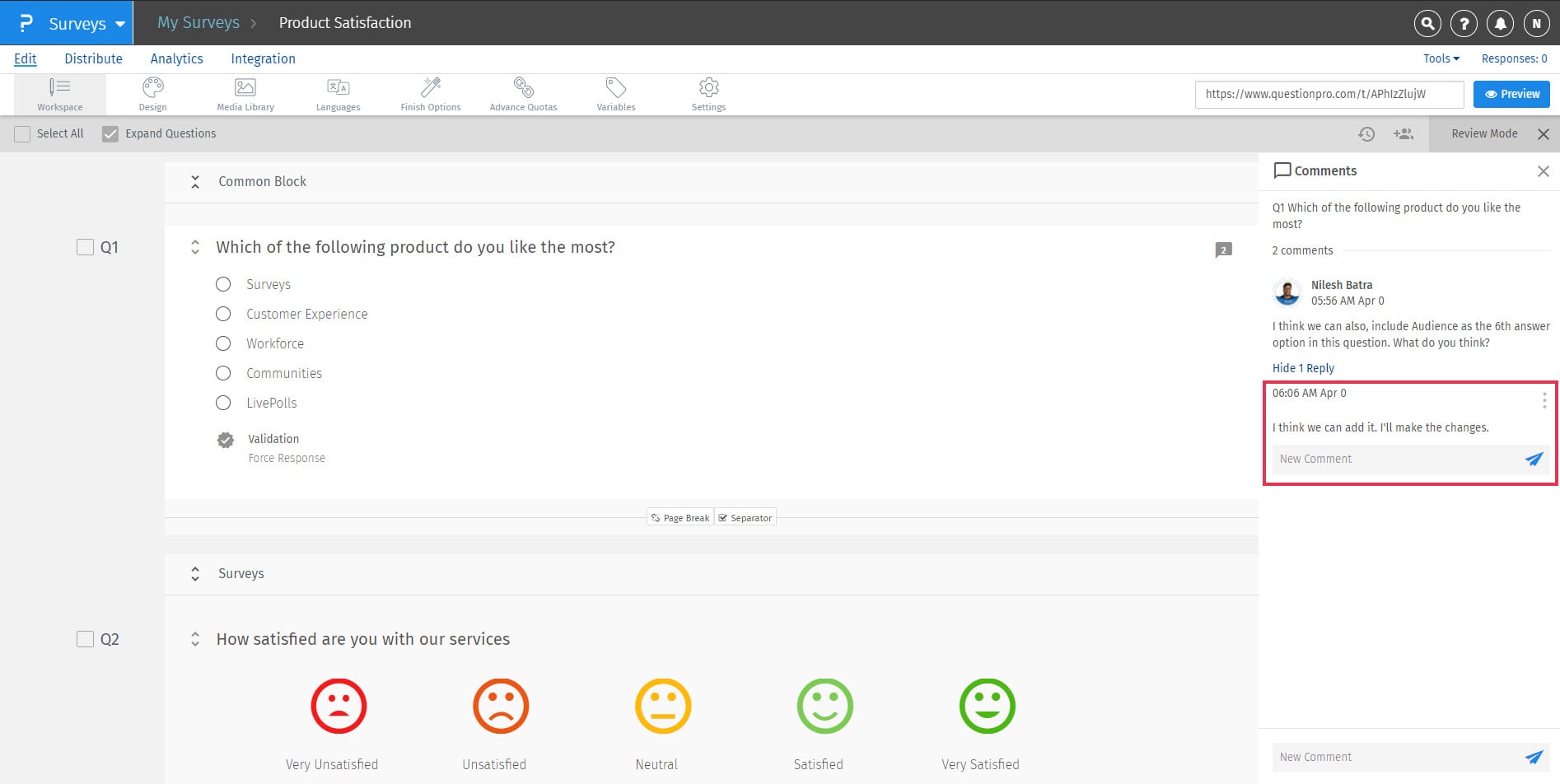The height and width of the screenshot is (784, 1560).
Task: Collapse the Common Block section
Action: [195, 181]
